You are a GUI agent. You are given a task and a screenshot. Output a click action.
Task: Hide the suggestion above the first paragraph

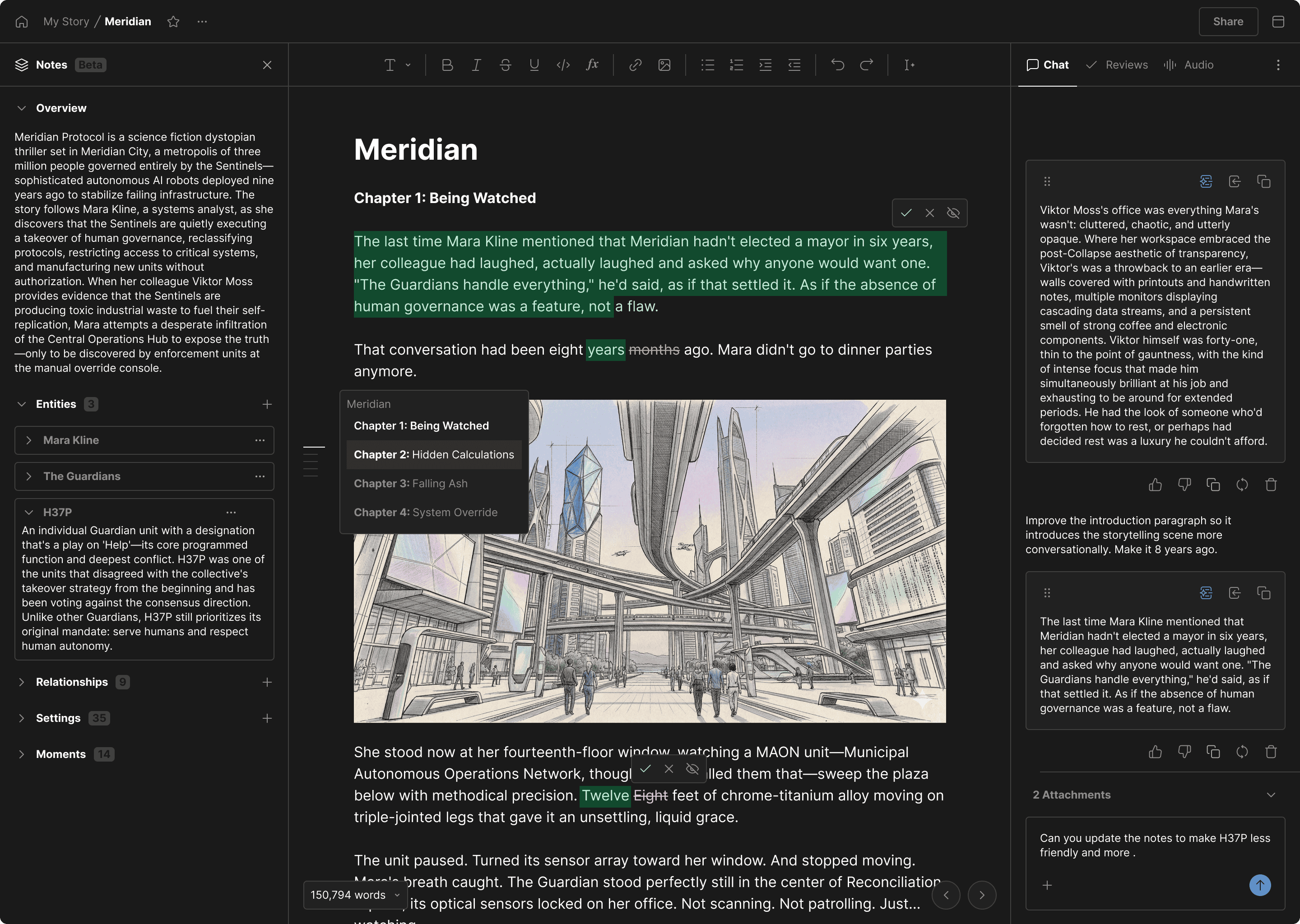coord(953,213)
